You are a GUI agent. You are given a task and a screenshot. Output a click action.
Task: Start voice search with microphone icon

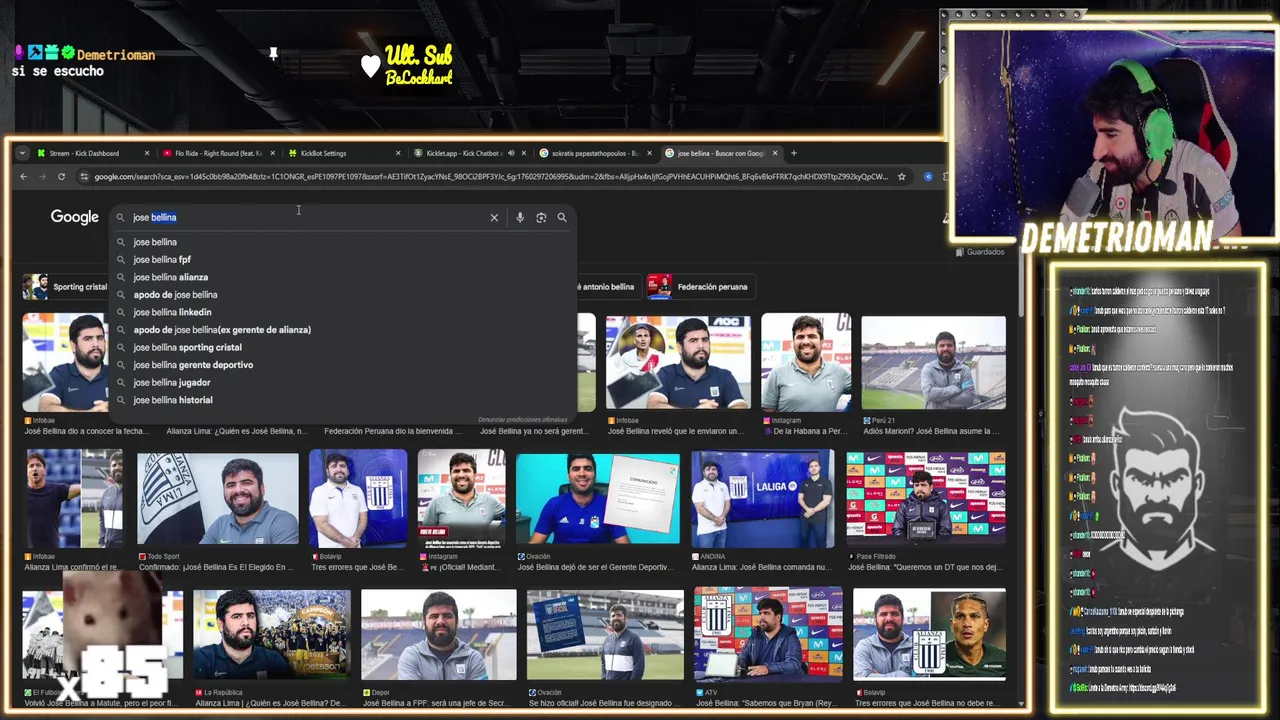[520, 217]
